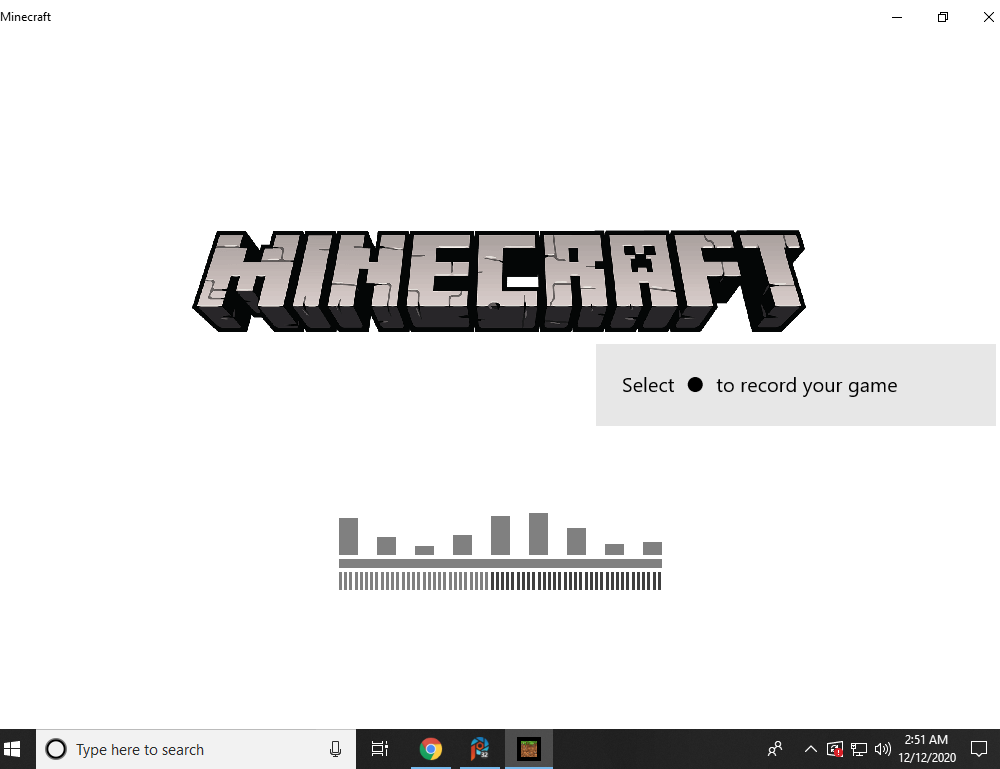Click the Minecraft logo on the loading screen
This screenshot has height=769, width=1000.
499,281
